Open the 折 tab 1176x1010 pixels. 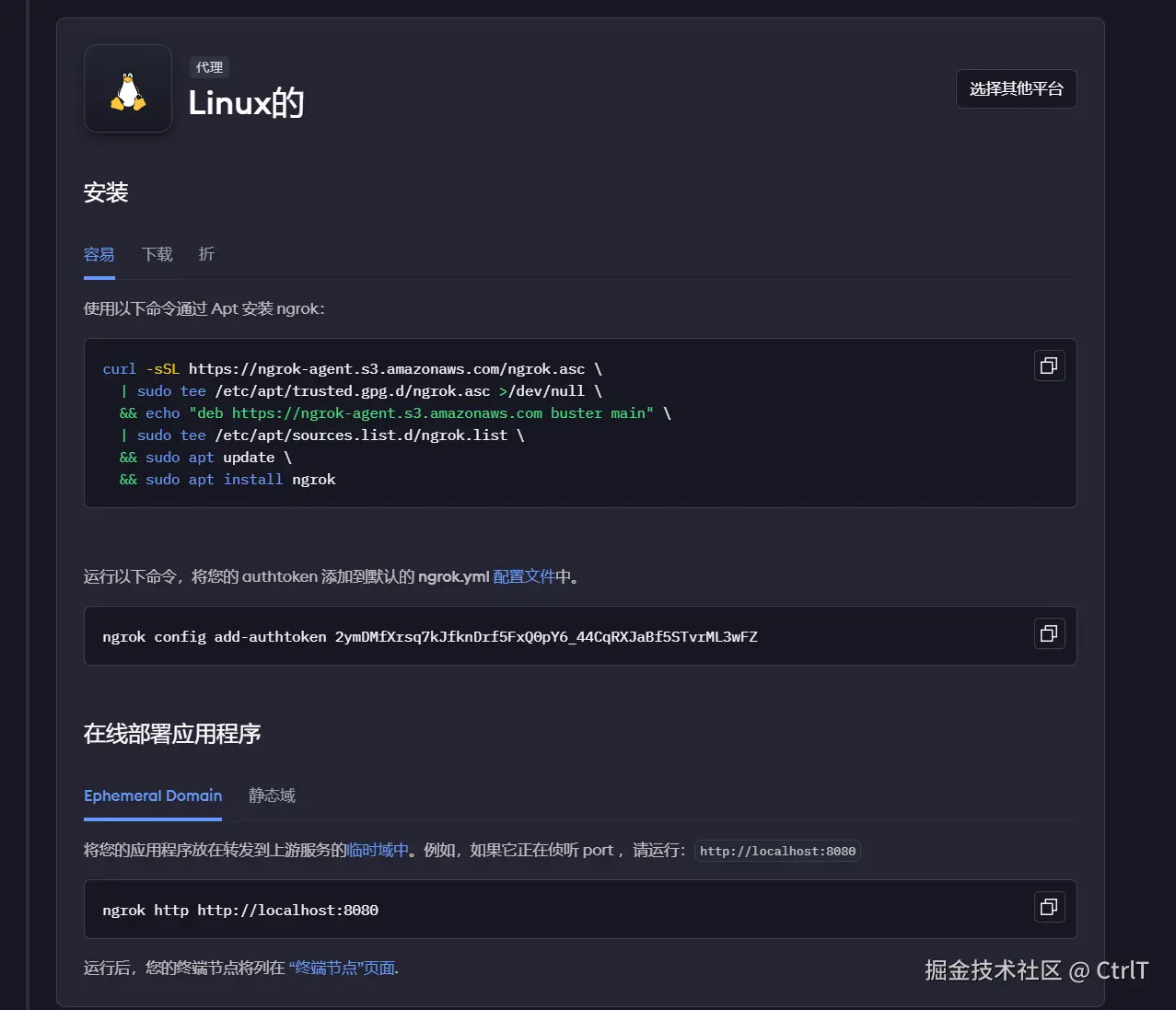(206, 255)
